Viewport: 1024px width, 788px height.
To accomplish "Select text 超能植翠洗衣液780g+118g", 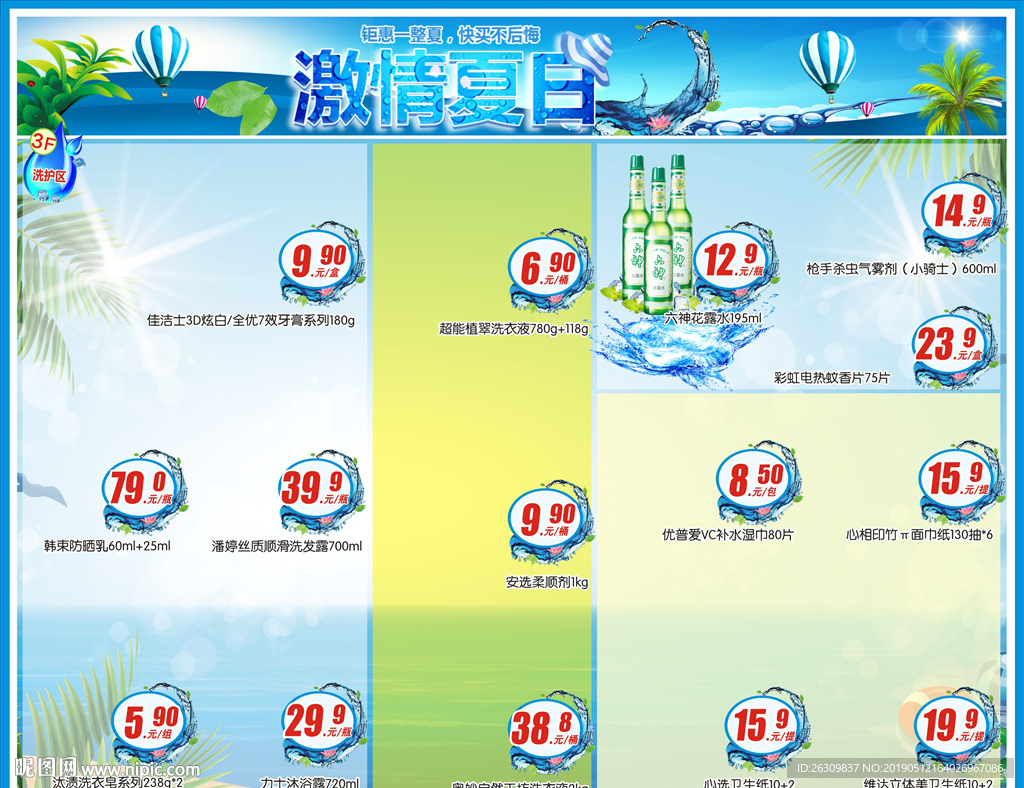I will pyautogui.click(x=513, y=328).
